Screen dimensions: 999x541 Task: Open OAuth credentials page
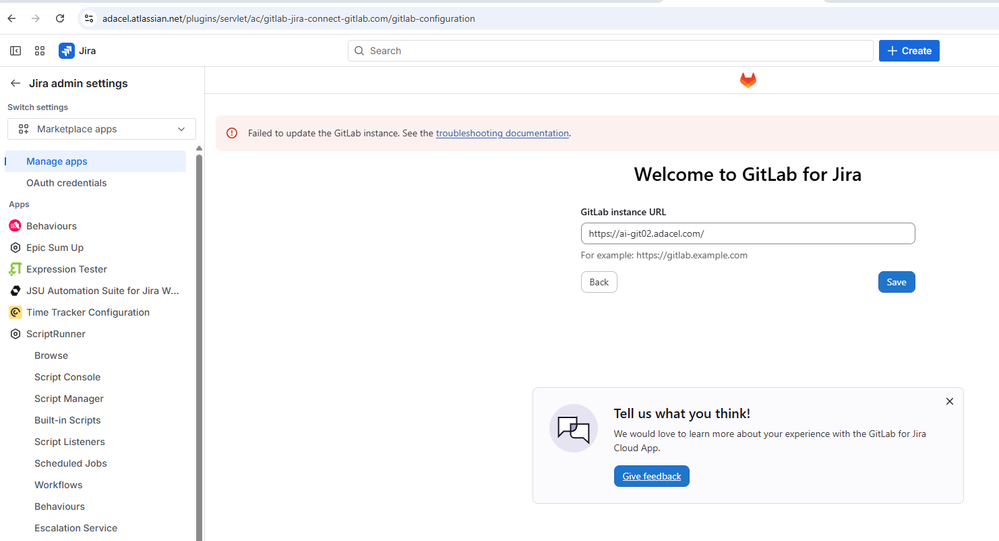pos(66,183)
